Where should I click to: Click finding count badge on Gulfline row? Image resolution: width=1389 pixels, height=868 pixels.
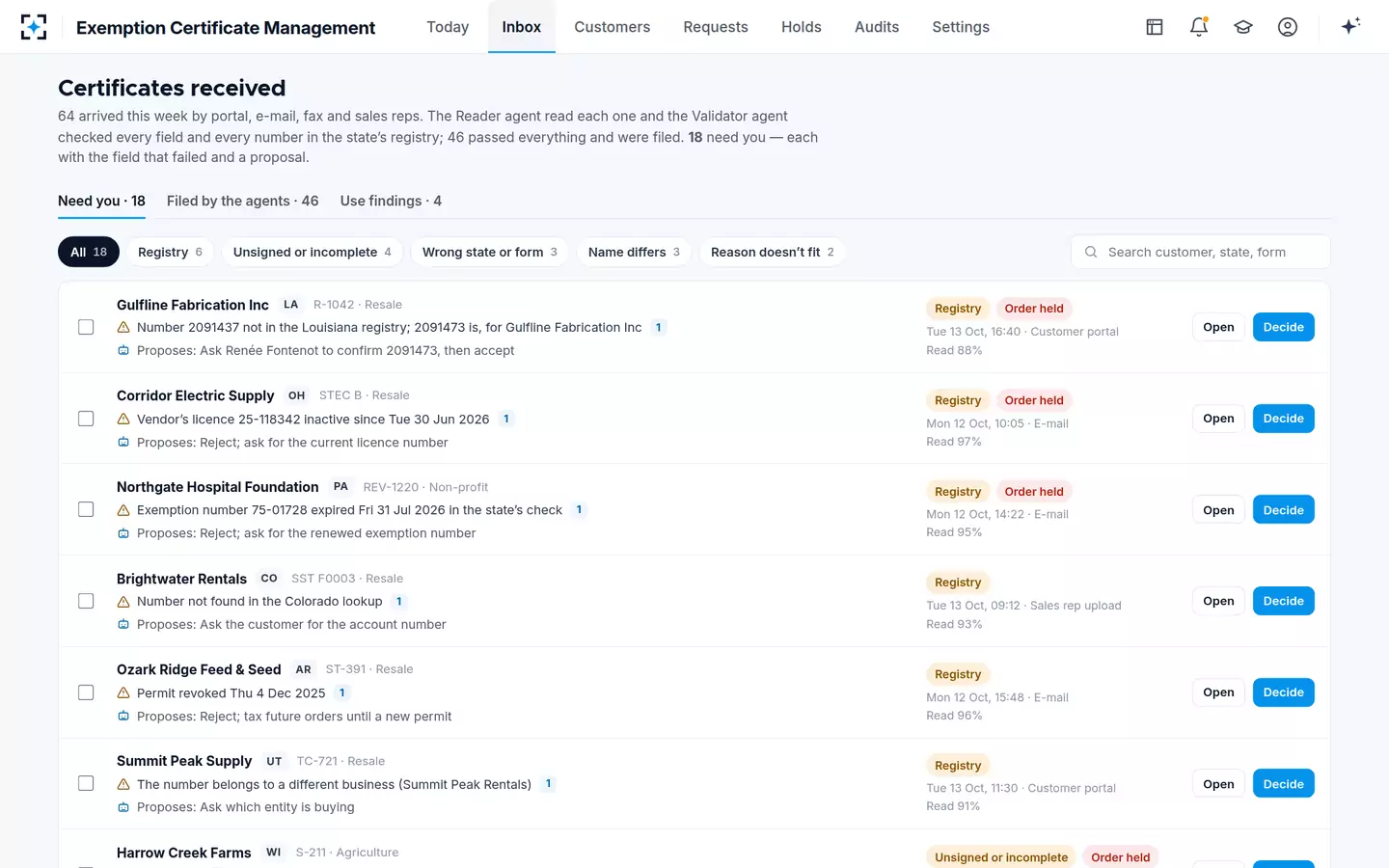pos(659,328)
